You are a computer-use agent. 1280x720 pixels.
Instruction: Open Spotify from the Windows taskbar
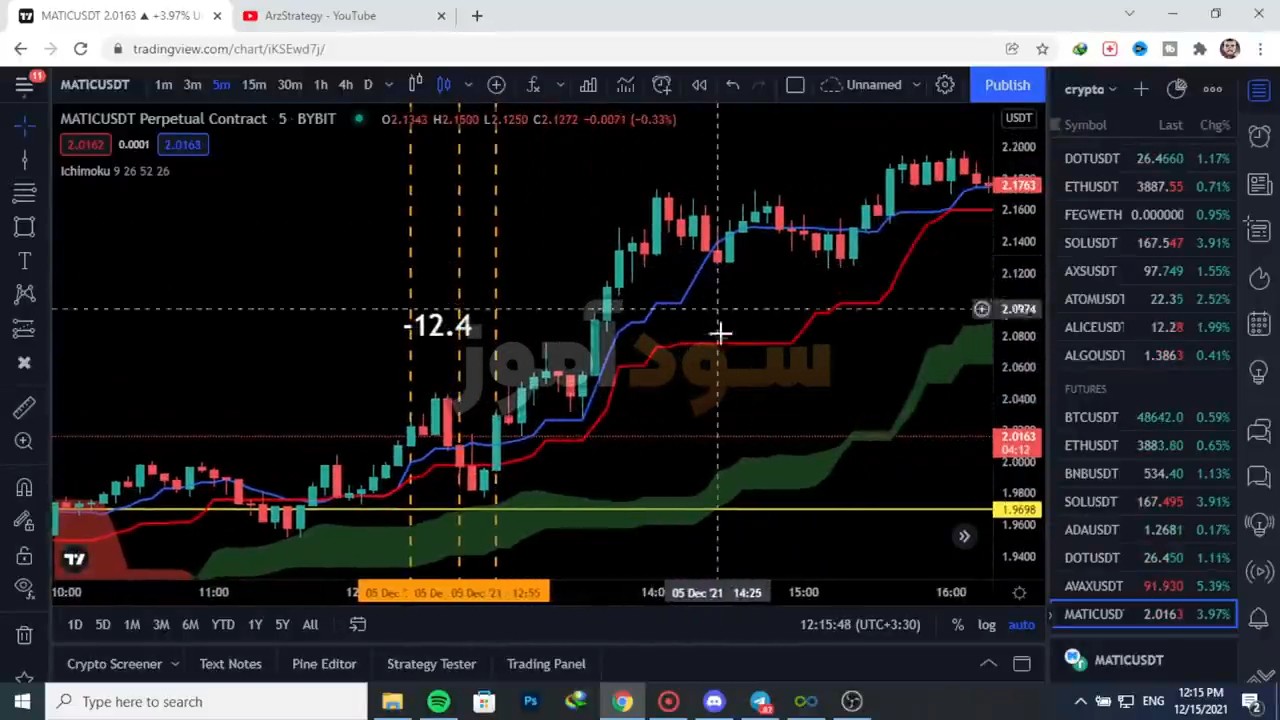[438, 702]
